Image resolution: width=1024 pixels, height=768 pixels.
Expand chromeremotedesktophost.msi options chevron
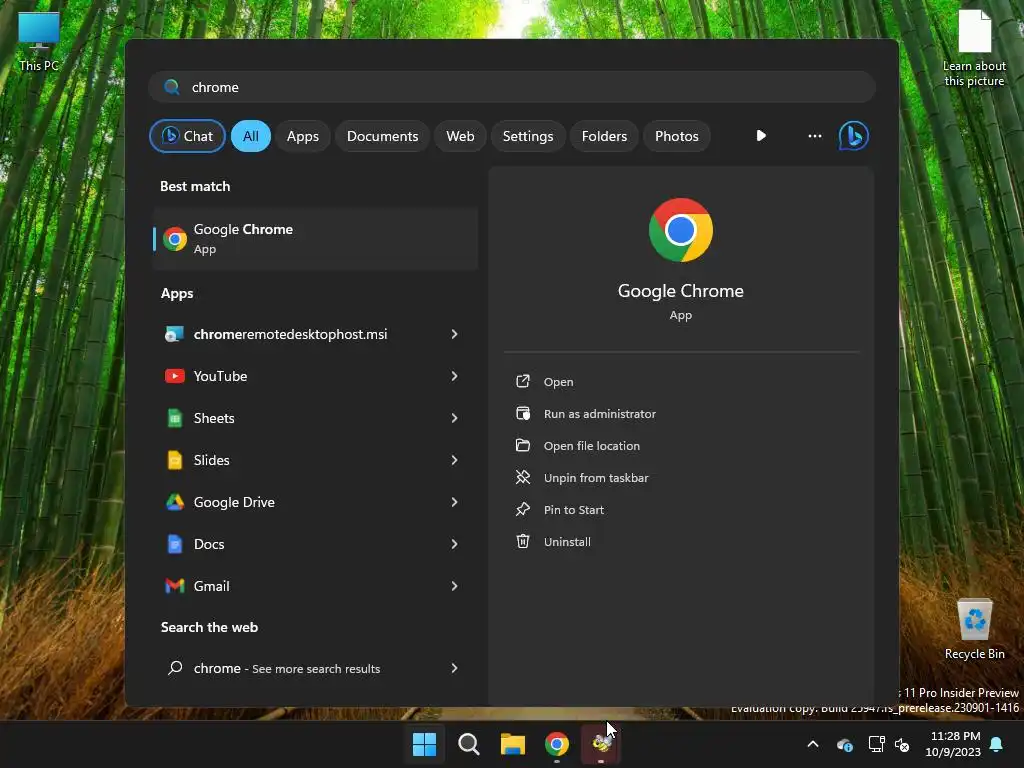[455, 334]
